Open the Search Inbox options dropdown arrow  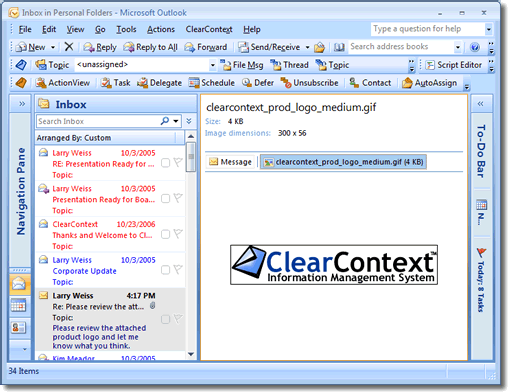(176, 121)
